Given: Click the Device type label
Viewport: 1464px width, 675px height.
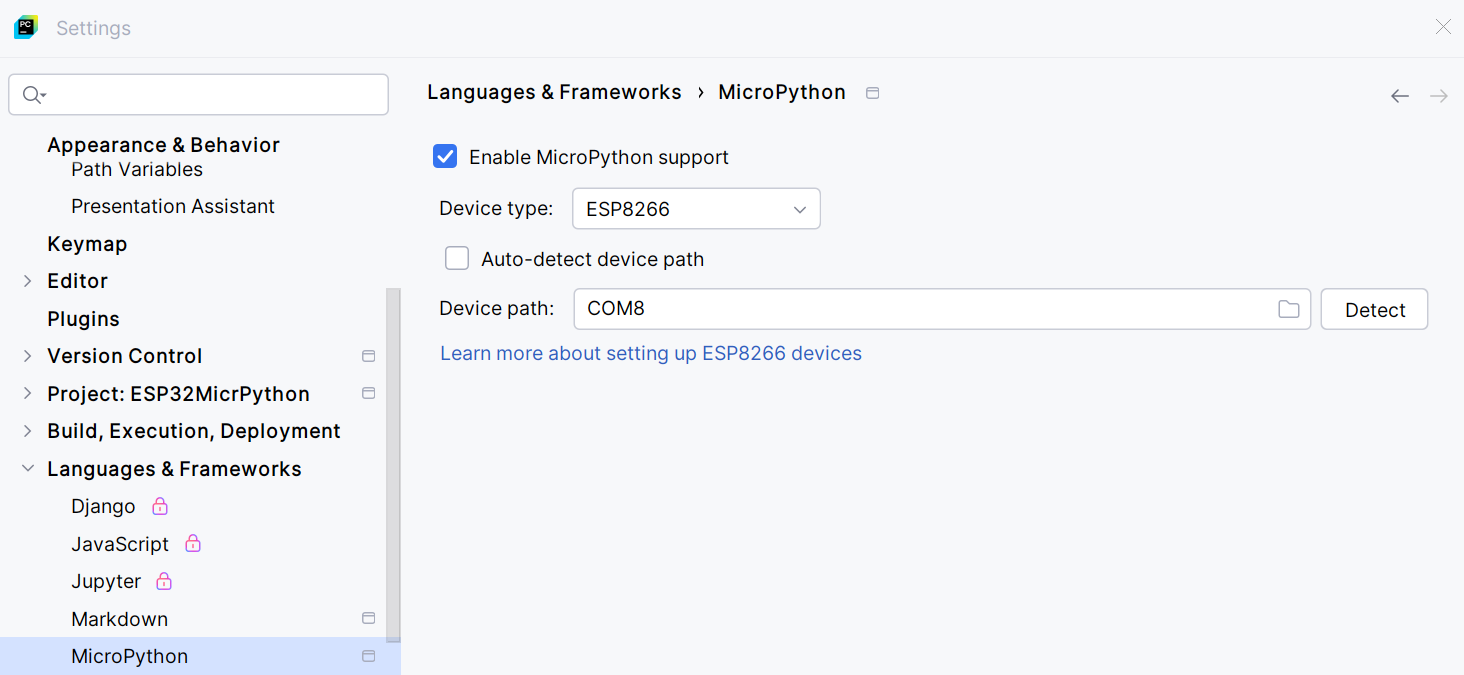Looking at the screenshot, I should click(496, 208).
